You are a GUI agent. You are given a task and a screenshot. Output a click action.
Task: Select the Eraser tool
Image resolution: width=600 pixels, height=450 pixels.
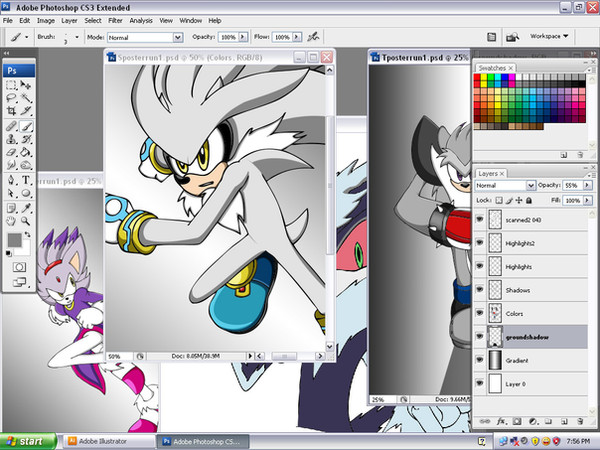click(x=11, y=152)
